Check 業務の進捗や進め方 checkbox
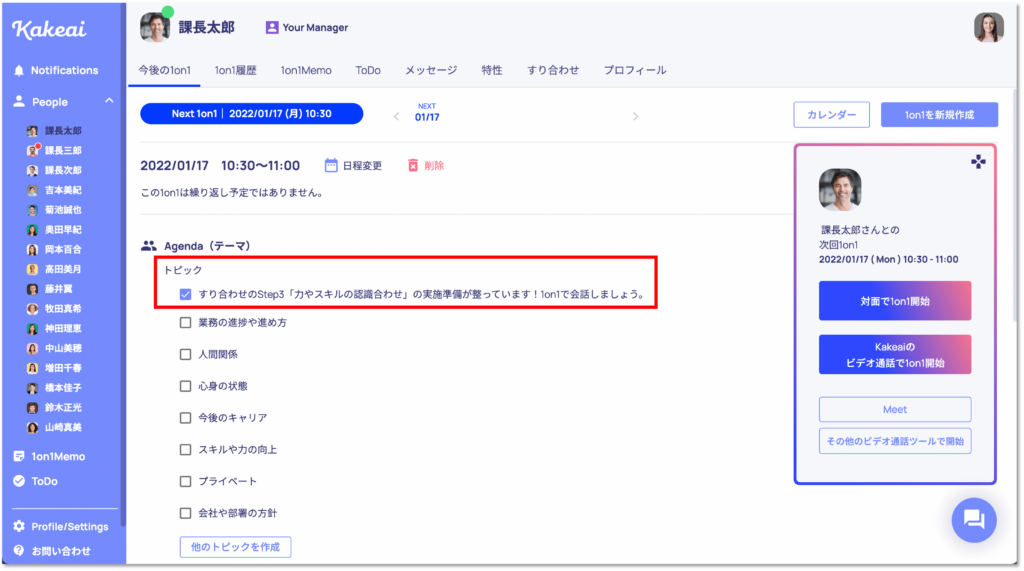This screenshot has width=1024, height=571. [185, 323]
